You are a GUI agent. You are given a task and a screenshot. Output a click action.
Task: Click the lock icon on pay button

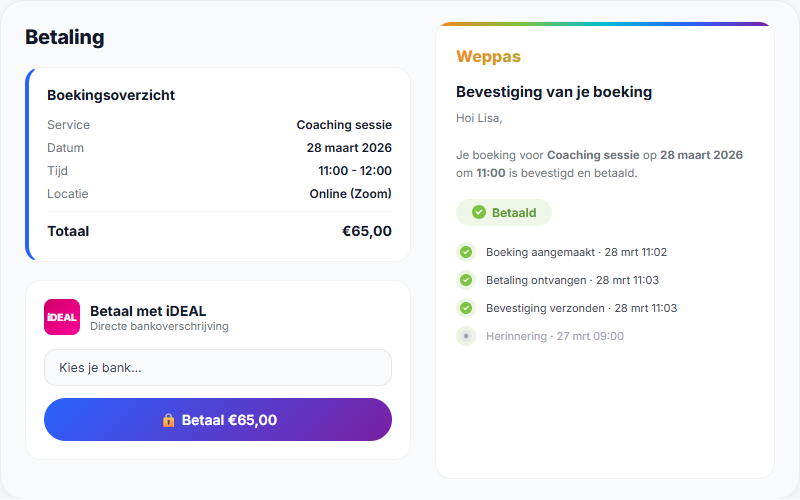tap(168, 420)
